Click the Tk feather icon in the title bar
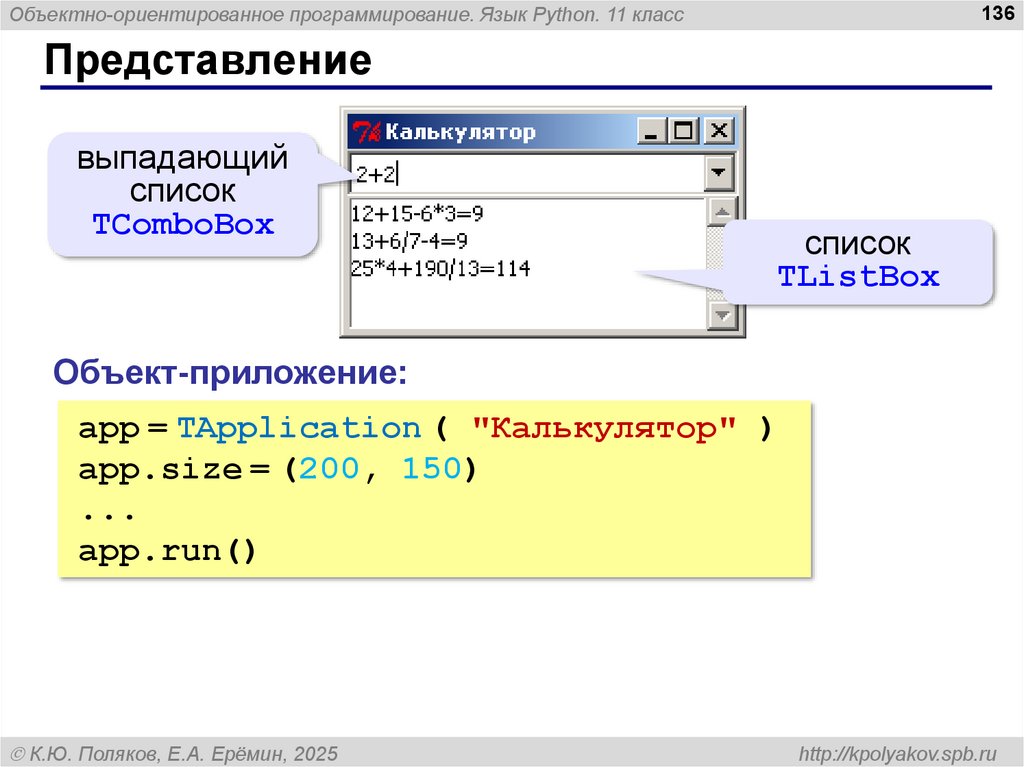 [367, 132]
